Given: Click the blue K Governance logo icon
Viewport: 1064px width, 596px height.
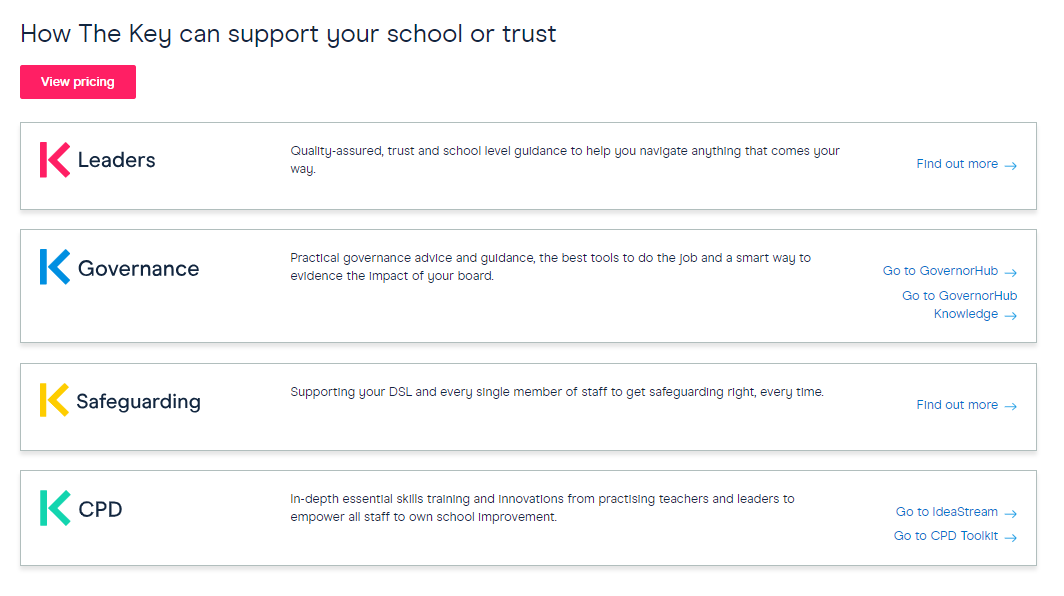Looking at the screenshot, I should [x=55, y=267].
